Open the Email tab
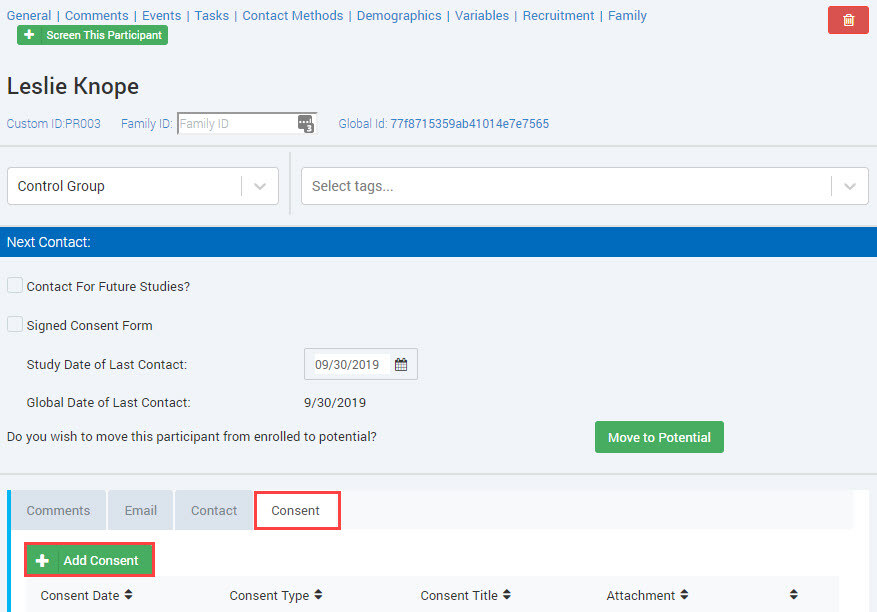Screen dimensions: 877x612 (x=140, y=510)
